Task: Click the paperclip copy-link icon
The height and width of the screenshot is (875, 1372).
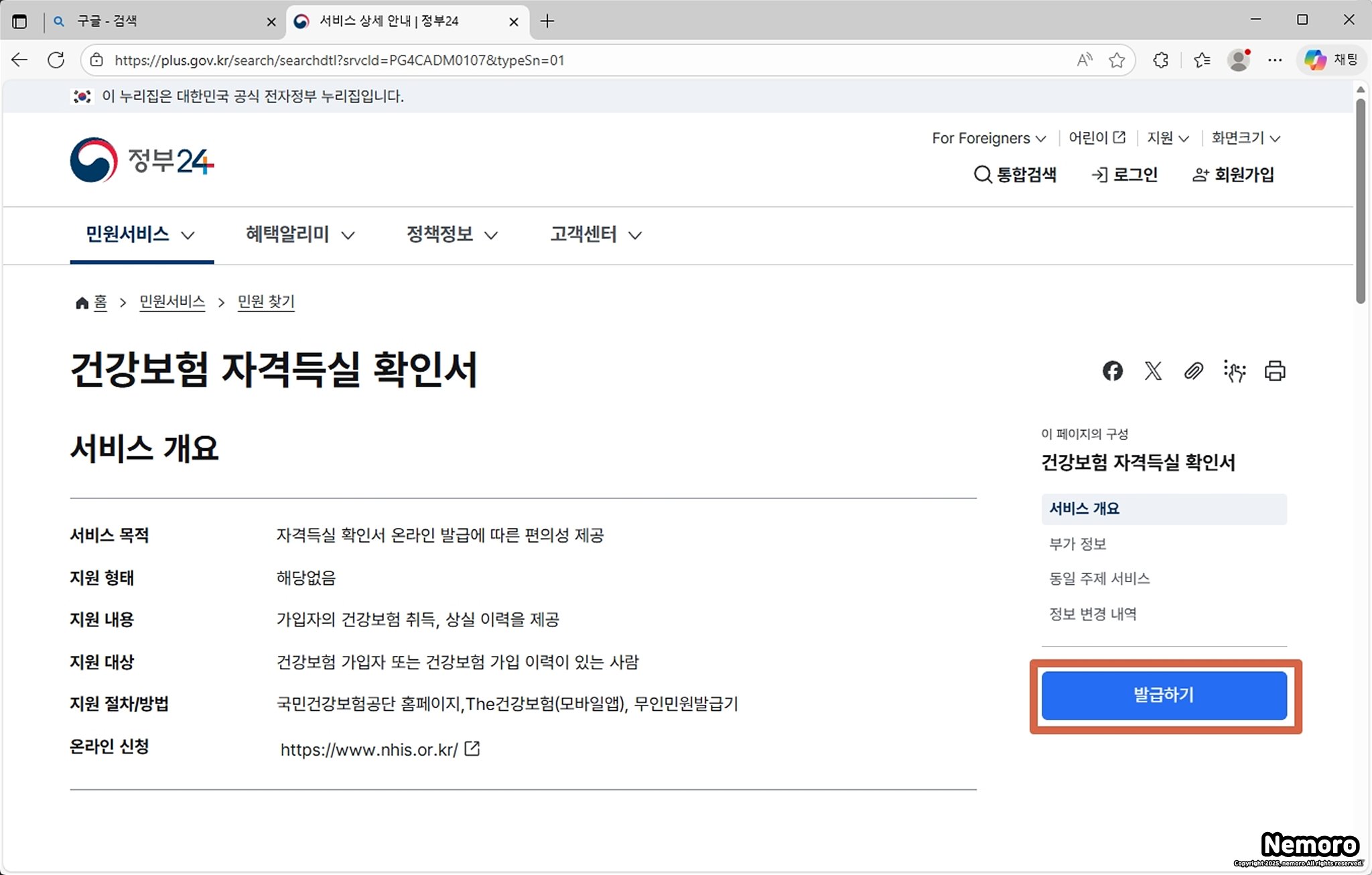Action: pos(1193,371)
